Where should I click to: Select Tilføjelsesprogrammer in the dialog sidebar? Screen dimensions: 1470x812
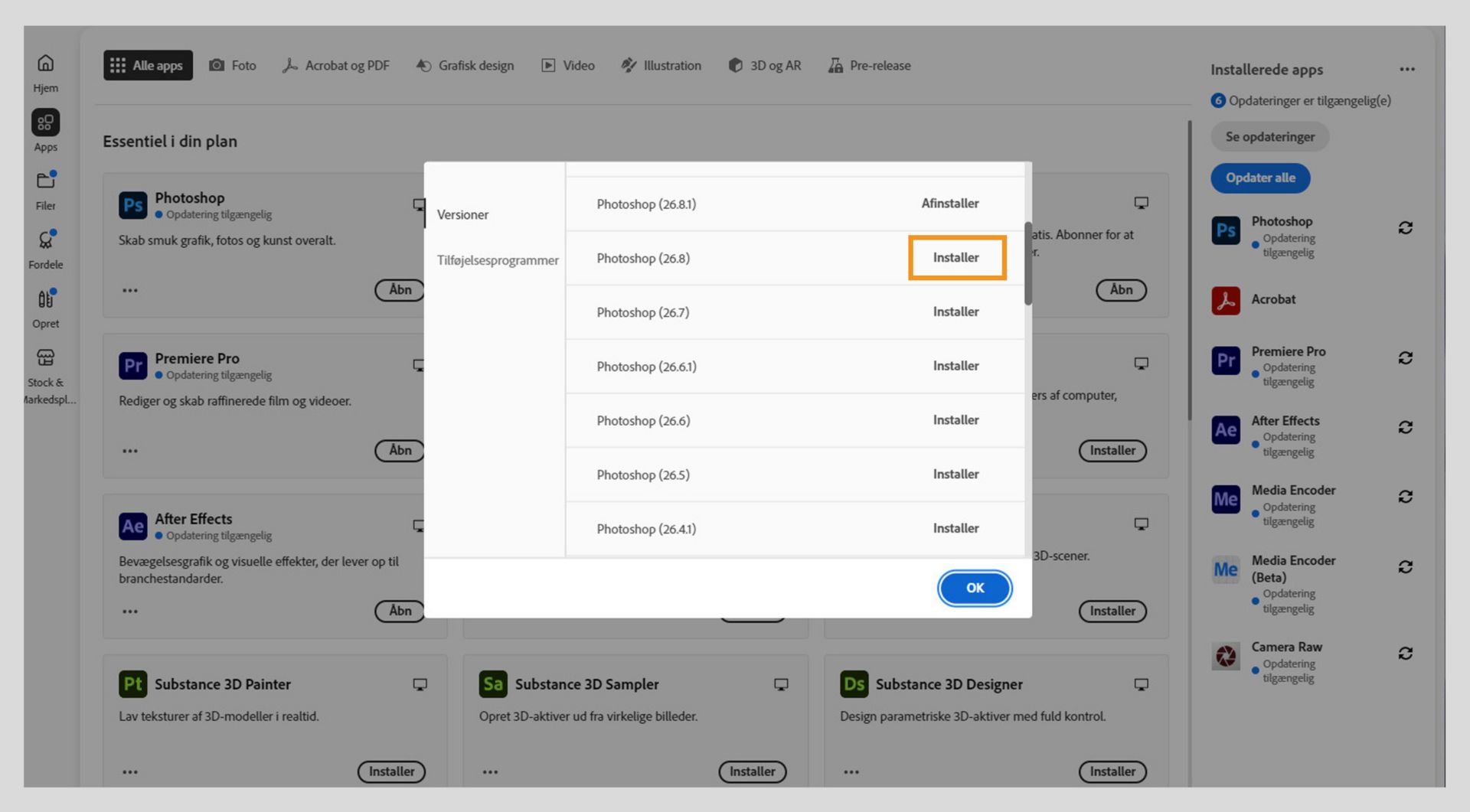[498, 260]
